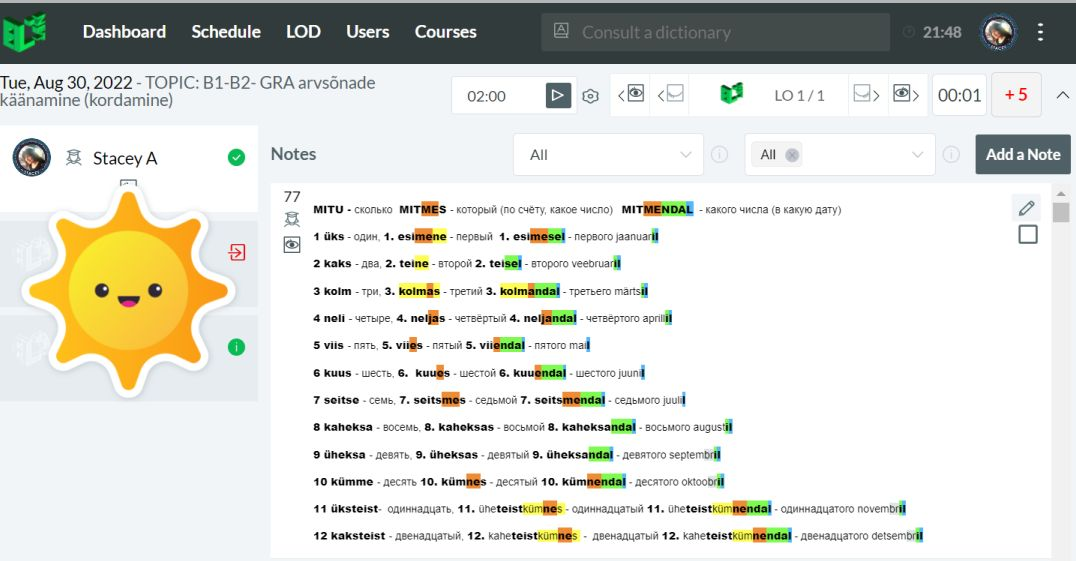
Task: Click the dictionary icon in search bar
Action: [561, 31]
